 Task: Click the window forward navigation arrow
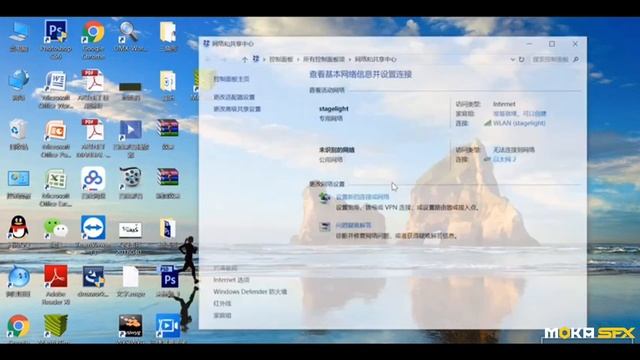(224, 59)
